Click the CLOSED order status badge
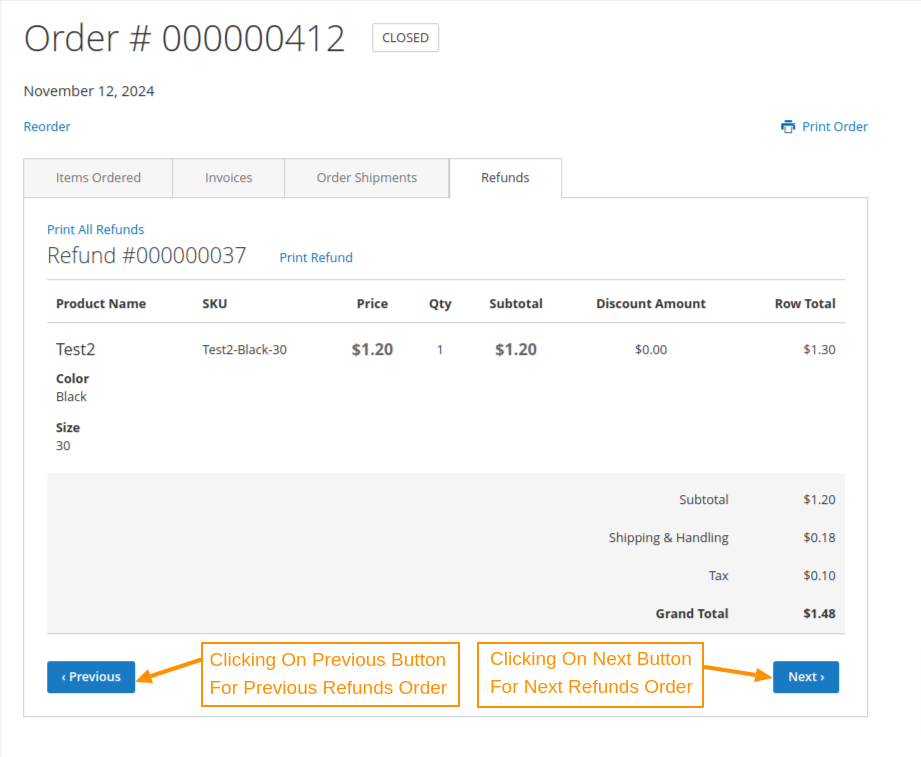This screenshot has width=921, height=757. (x=405, y=38)
